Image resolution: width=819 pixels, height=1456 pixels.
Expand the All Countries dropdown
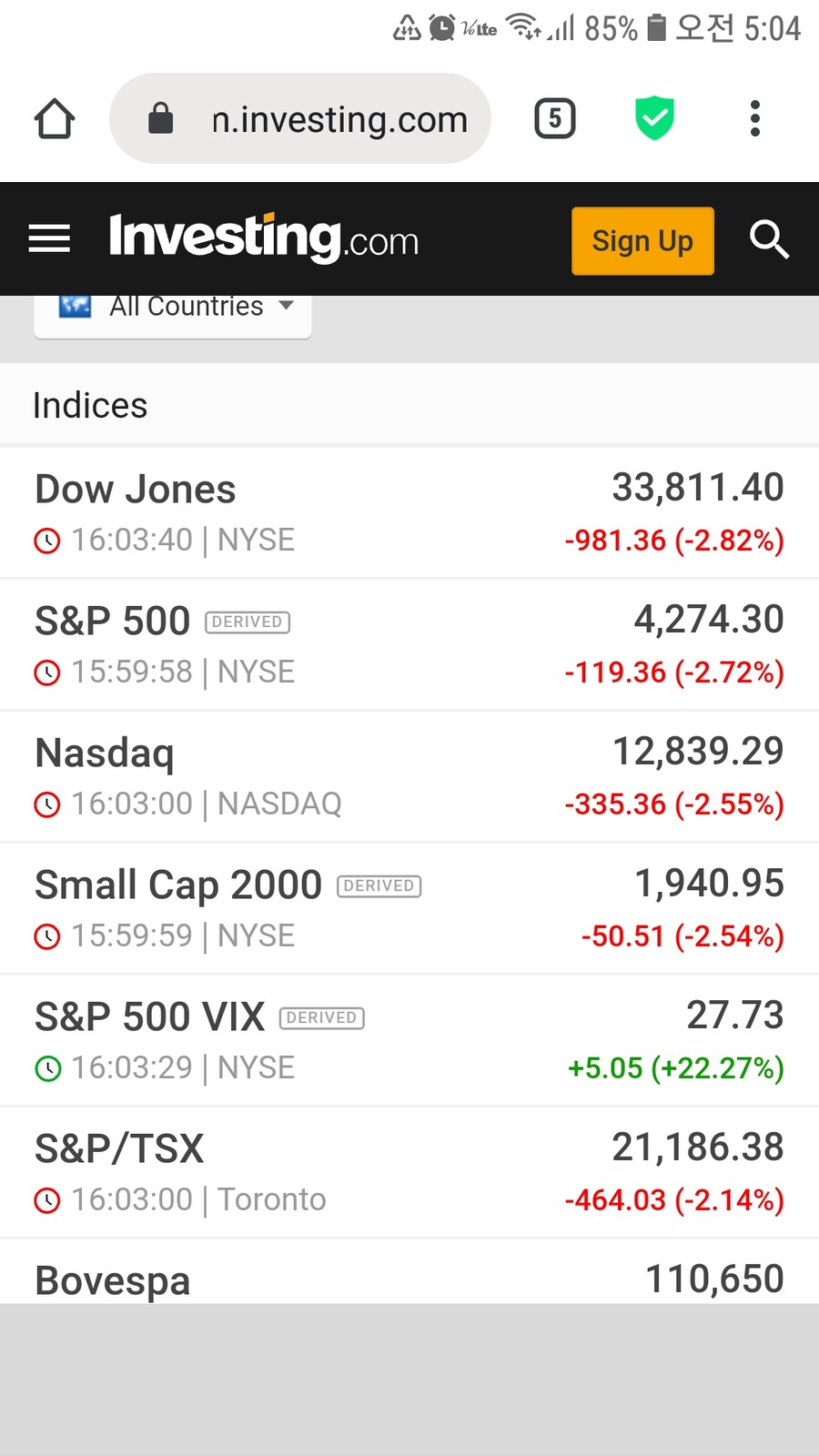pos(186,308)
